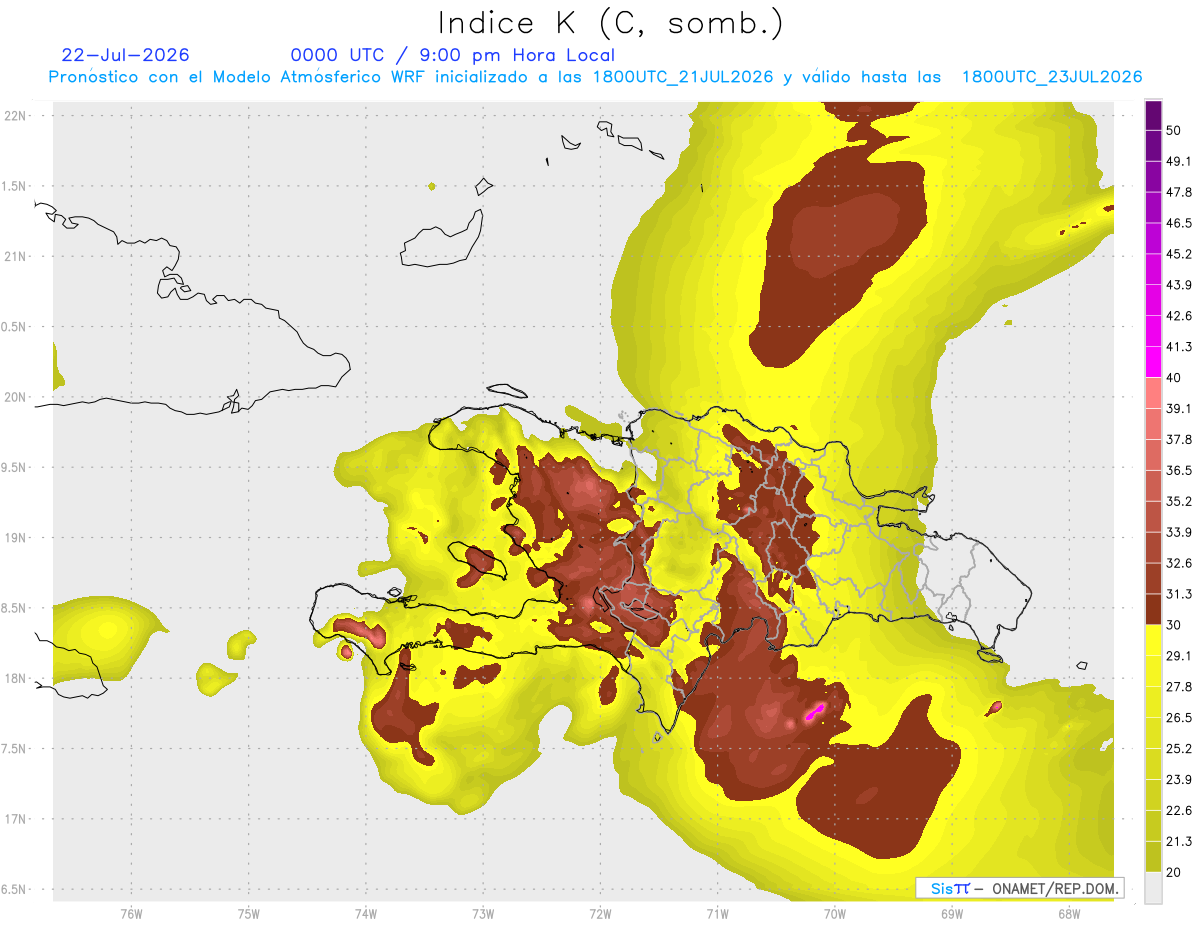The image size is (1200, 927).
Task: Select the date label "22-Jul-2026"
Action: point(125,55)
